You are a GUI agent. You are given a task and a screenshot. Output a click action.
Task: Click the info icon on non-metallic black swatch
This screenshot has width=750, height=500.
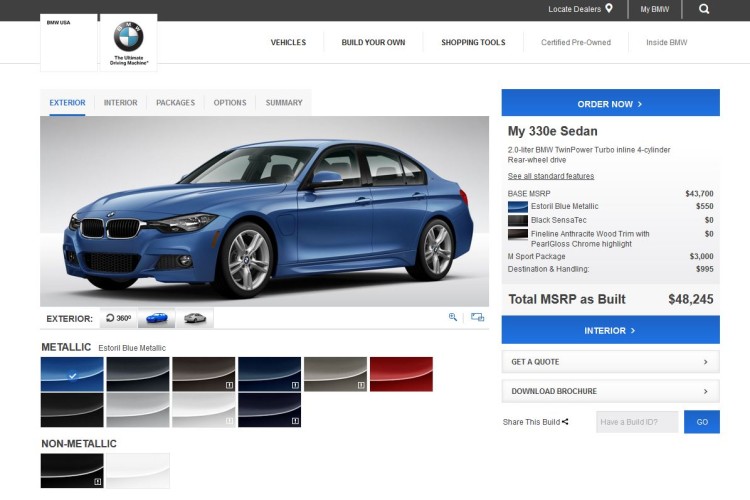click(x=98, y=482)
